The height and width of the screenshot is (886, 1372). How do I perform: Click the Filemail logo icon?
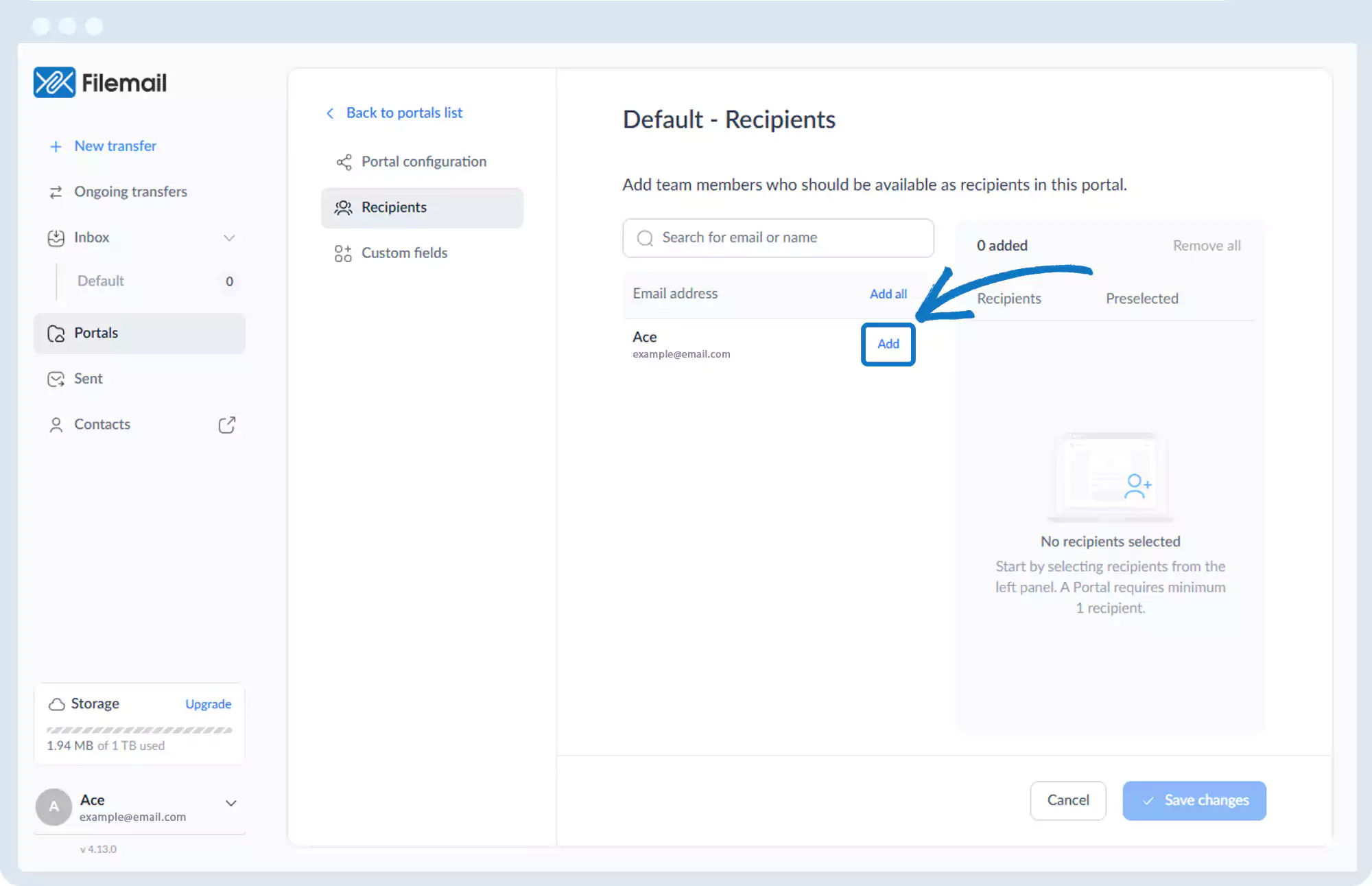(54, 83)
